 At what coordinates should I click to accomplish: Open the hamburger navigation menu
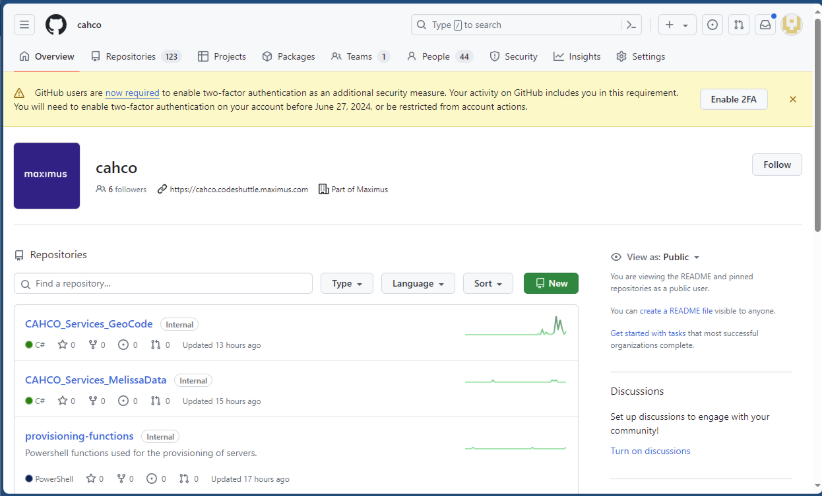pos(25,25)
